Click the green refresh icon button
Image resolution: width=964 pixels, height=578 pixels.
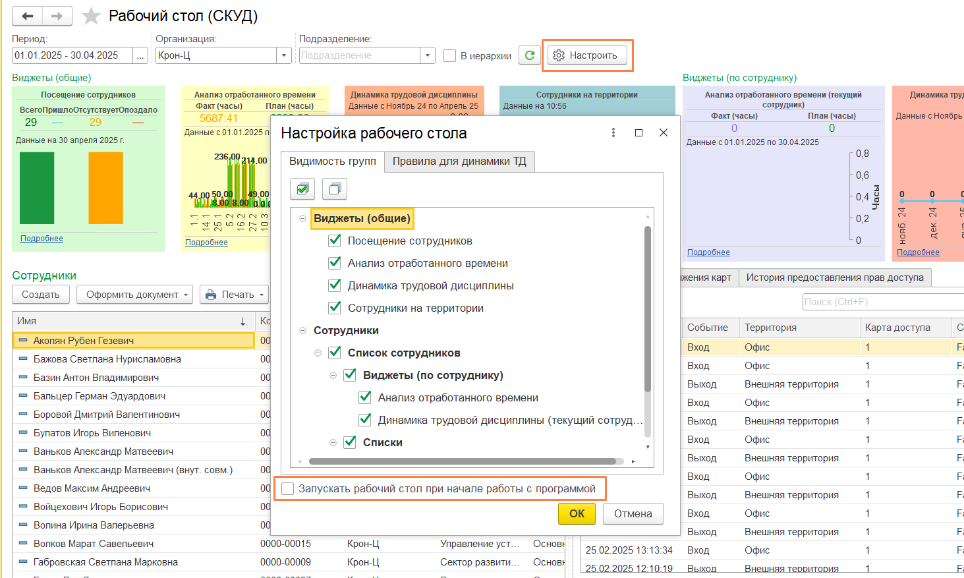coord(530,55)
